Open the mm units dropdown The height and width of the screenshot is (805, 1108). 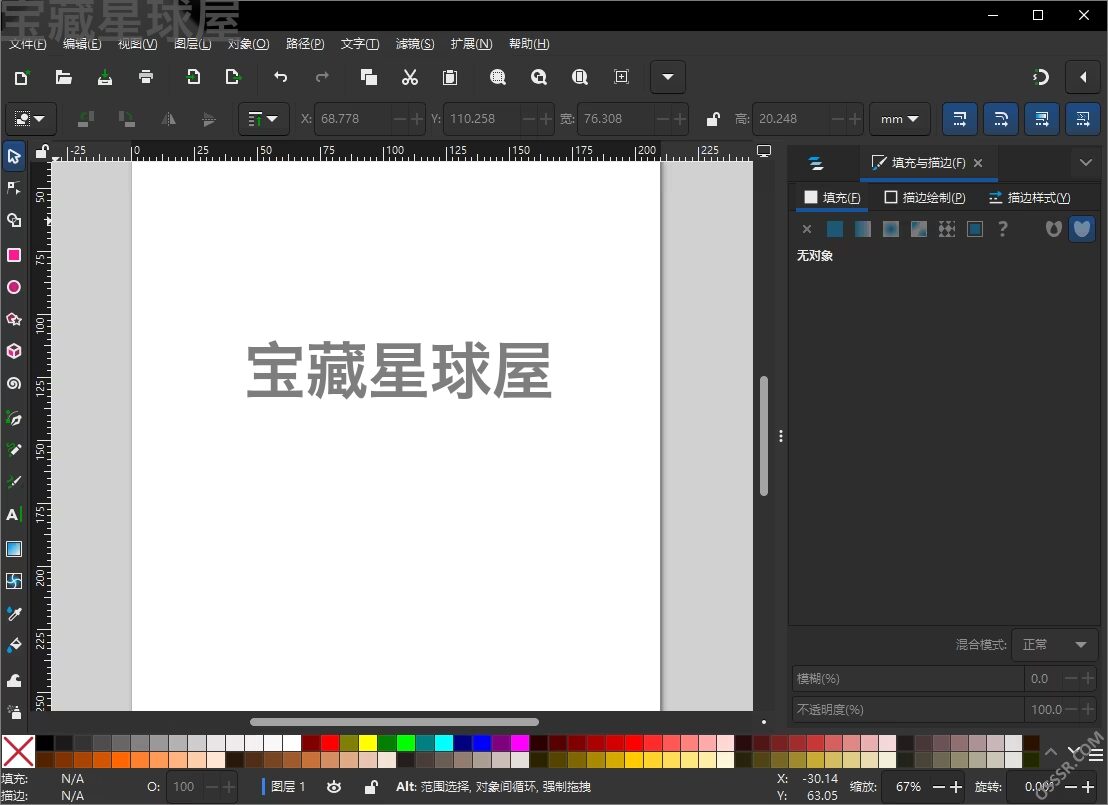900,119
